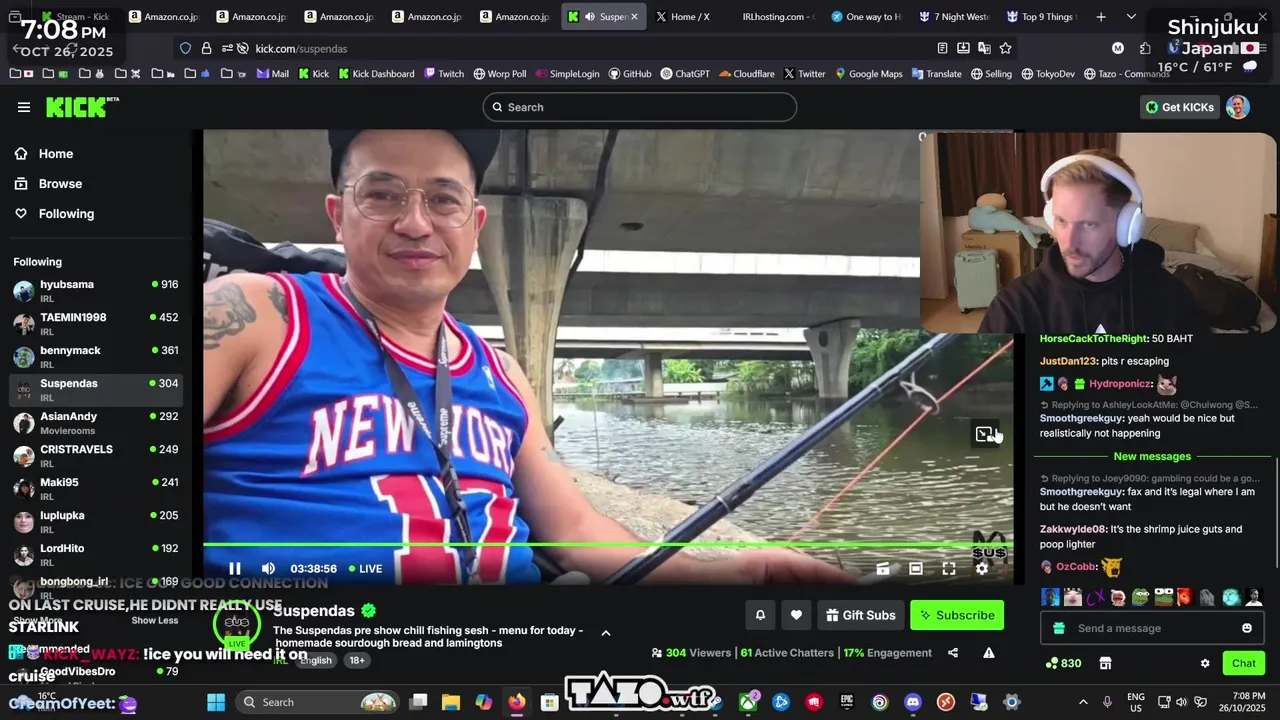Type in Send a message field

click(1150, 628)
